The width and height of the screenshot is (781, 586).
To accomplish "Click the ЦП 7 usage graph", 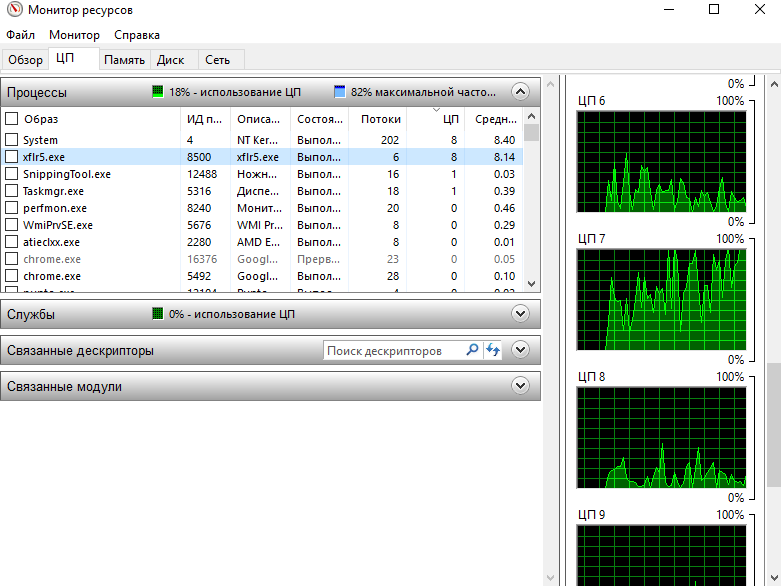I will [x=661, y=300].
